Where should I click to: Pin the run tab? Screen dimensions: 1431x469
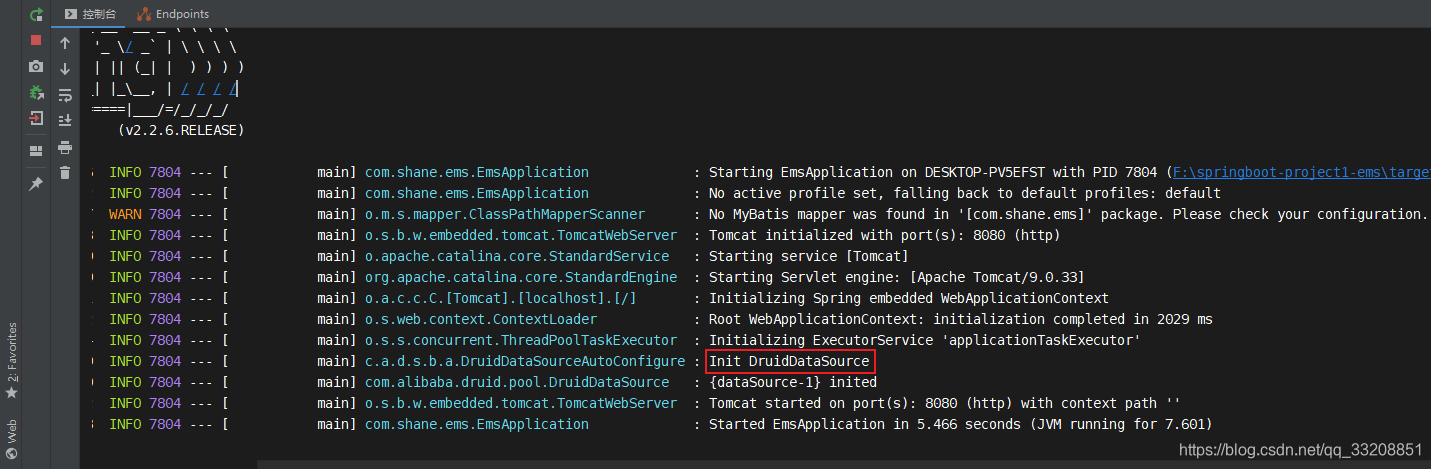pyautogui.click(x=36, y=184)
